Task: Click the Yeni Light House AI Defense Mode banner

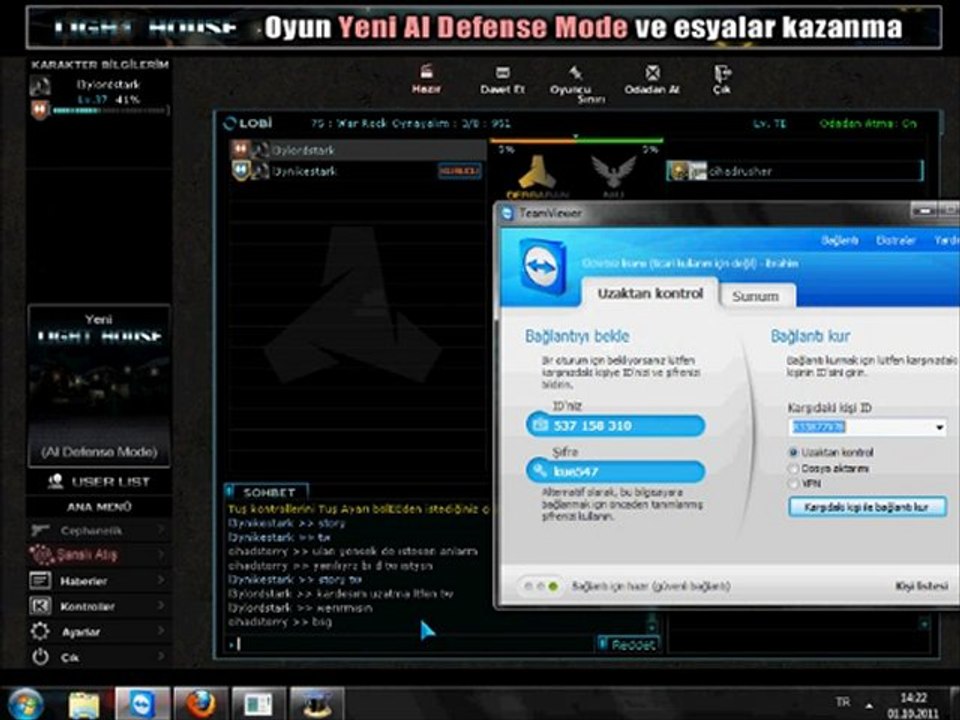Action: (x=99, y=386)
